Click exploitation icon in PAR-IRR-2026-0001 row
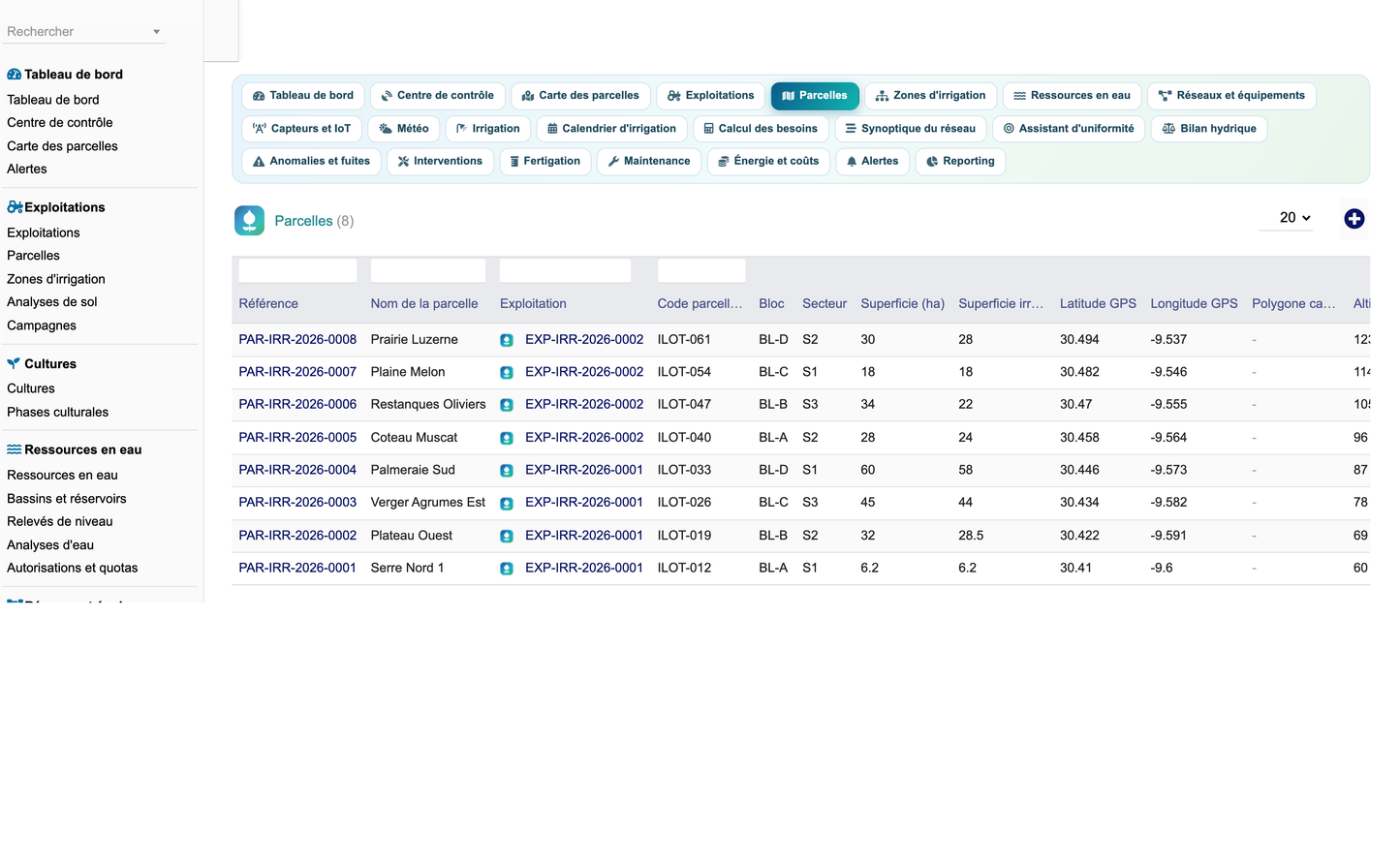This screenshot has height=866, width=1400. coord(507,569)
